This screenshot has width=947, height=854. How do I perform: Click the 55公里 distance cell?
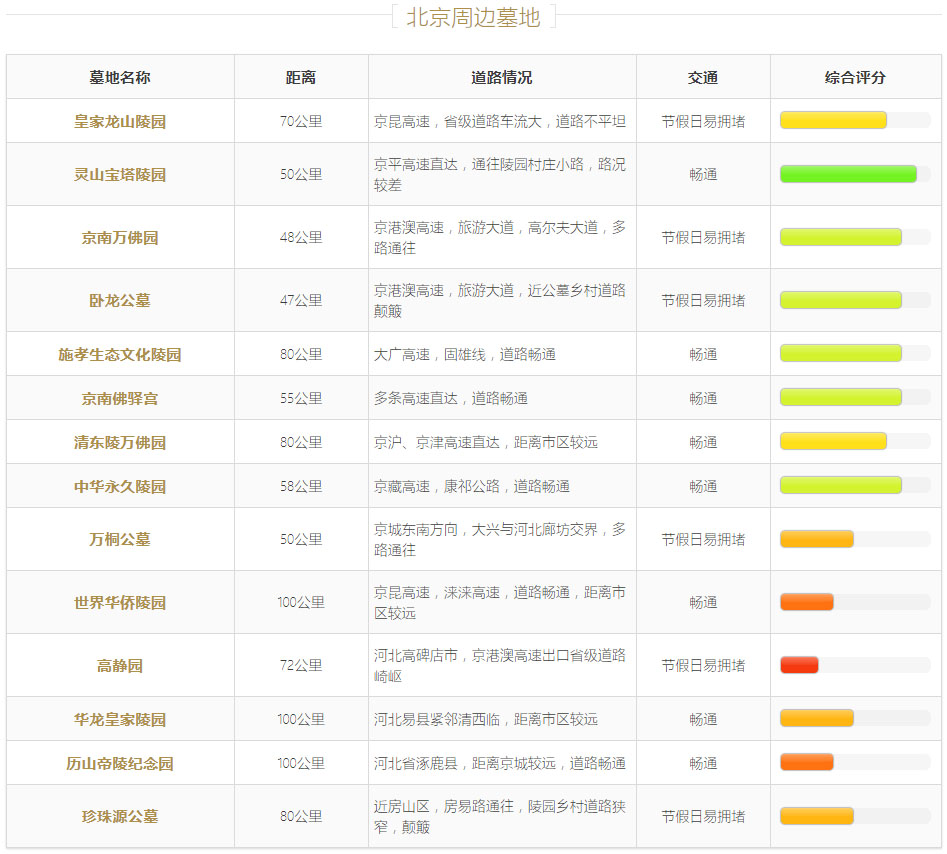click(x=301, y=399)
